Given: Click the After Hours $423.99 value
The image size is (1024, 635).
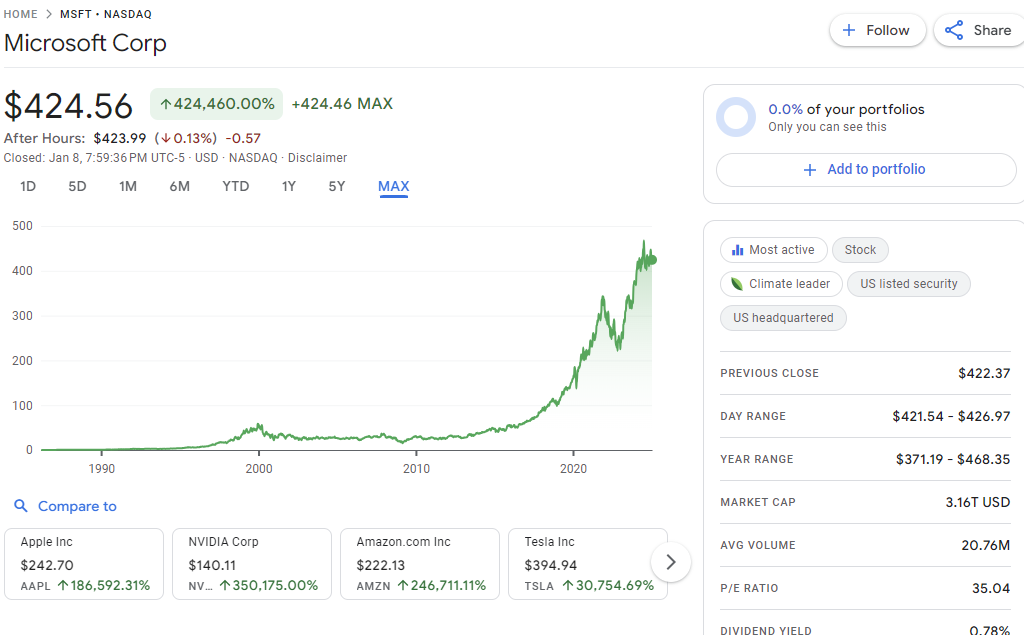Looking at the screenshot, I should pos(120,138).
